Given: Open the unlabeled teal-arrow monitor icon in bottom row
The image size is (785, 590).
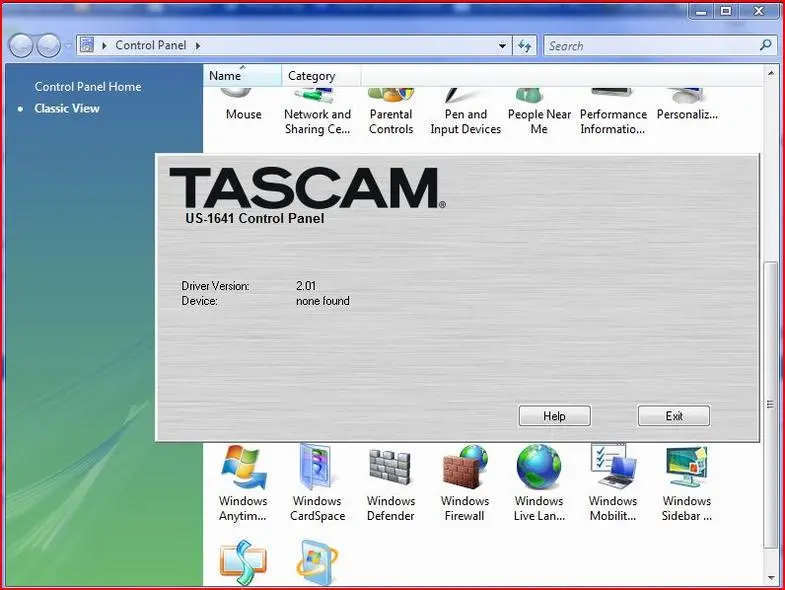Looking at the screenshot, I should coord(243,562).
